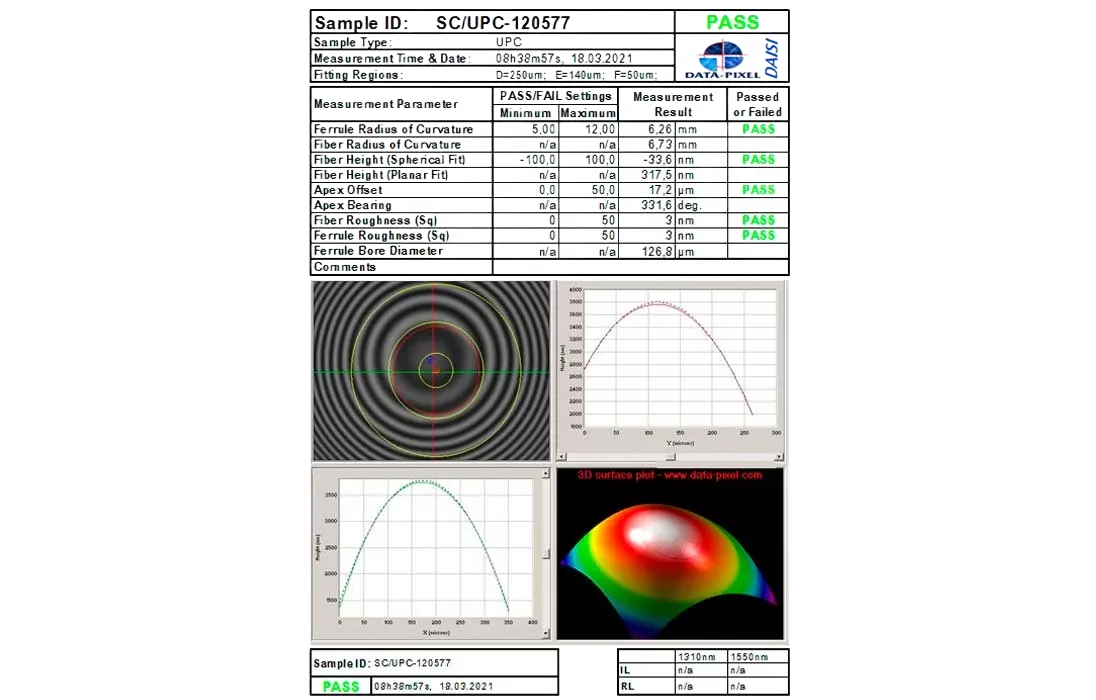Screen dimensions: 1096x700
Task: Click the right arrow of the Y profile scrollbar
Action: click(x=777, y=457)
